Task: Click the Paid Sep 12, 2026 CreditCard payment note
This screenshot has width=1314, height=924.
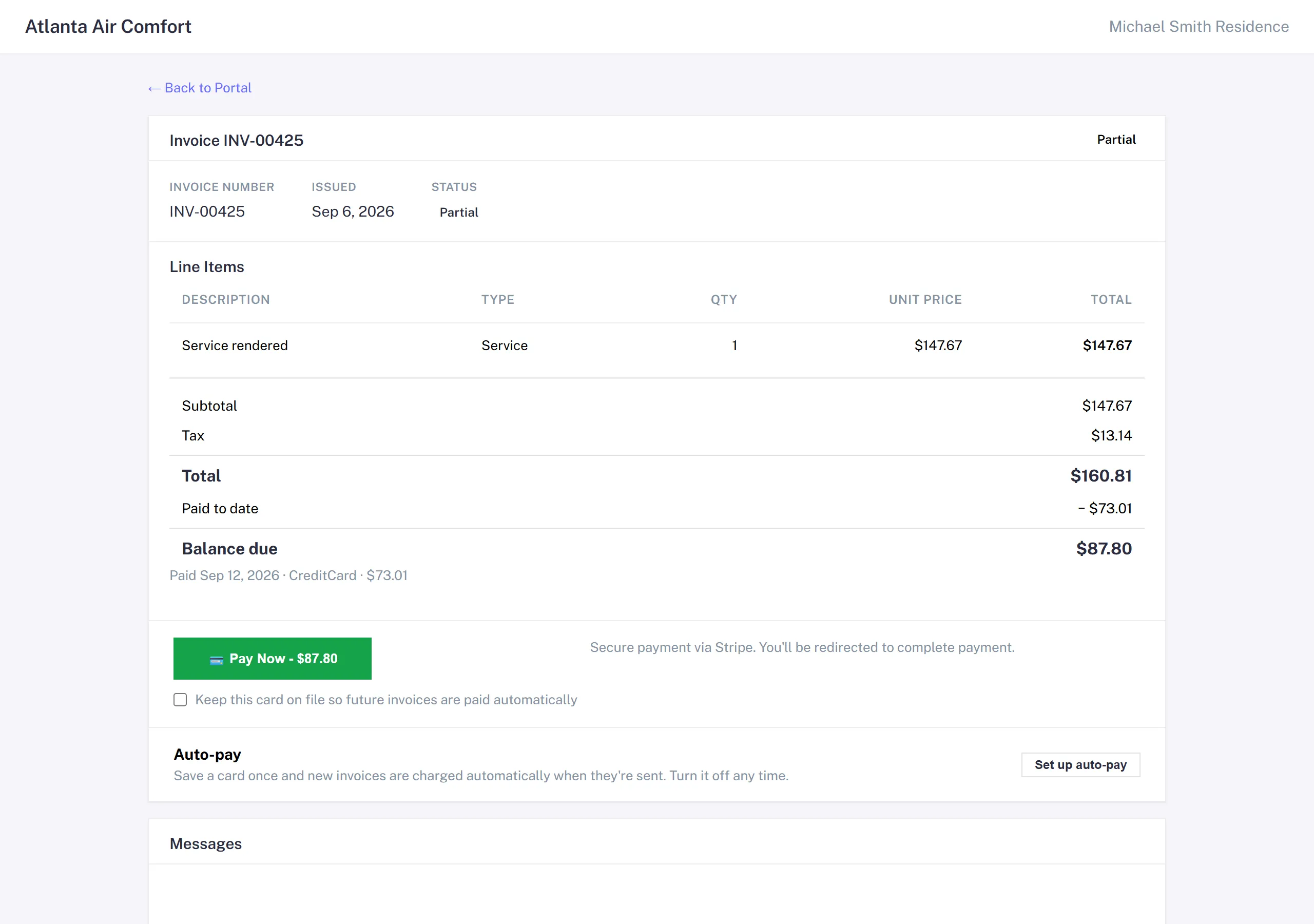Action: pos(288,575)
